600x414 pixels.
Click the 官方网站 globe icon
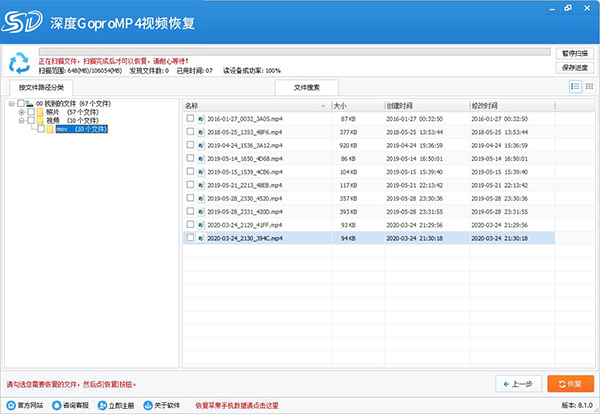[x=9, y=405]
